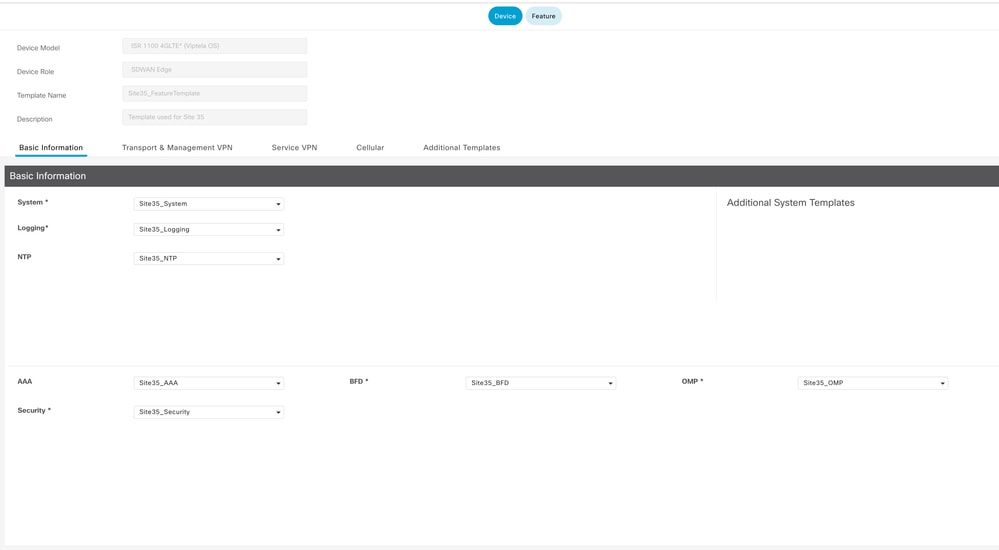Click the Description label

[34, 119]
